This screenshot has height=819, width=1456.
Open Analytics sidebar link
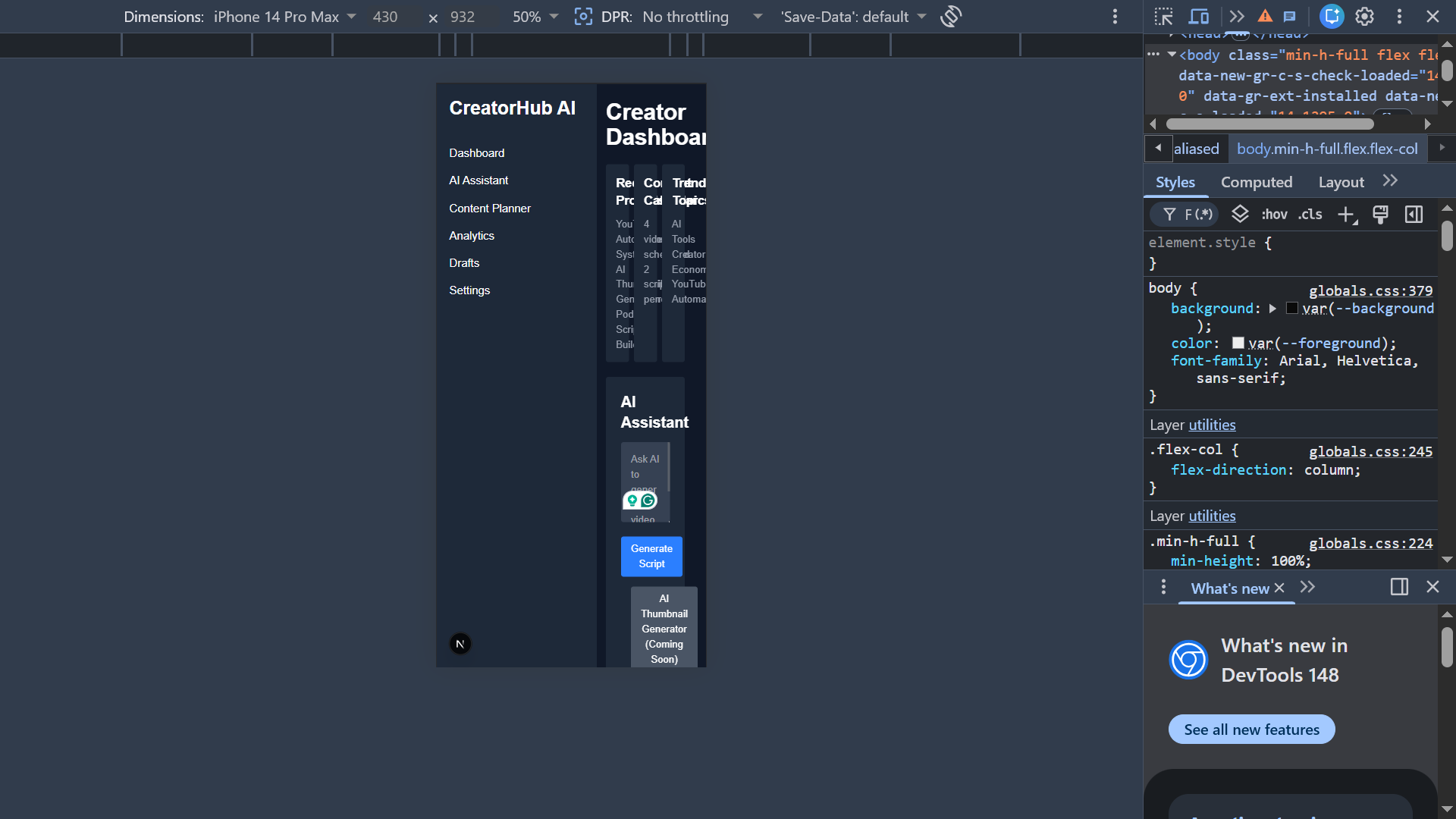click(471, 236)
